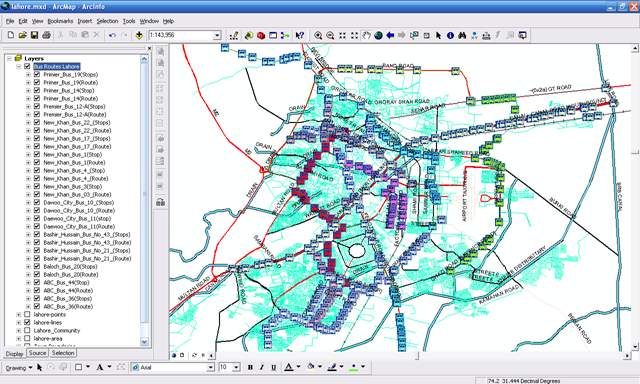
Task: Go back to previous extent arrow
Action: click(x=390, y=36)
